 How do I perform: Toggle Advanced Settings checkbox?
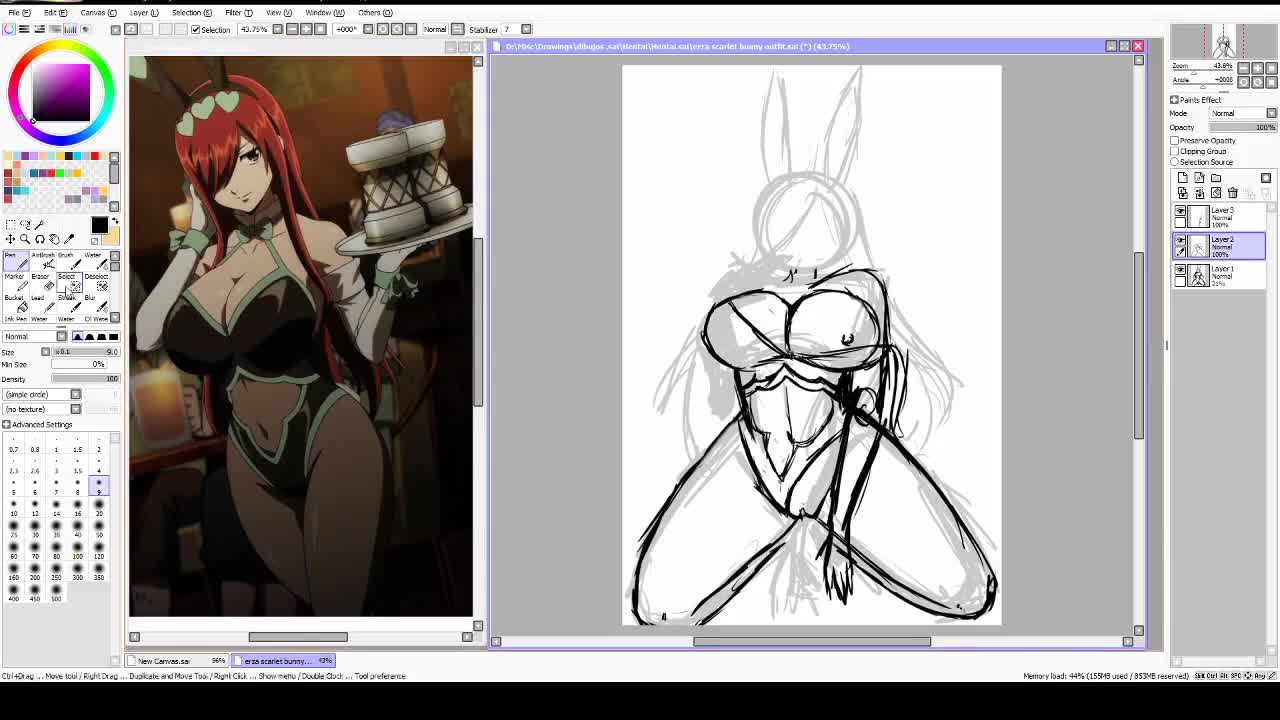[x=7, y=425]
